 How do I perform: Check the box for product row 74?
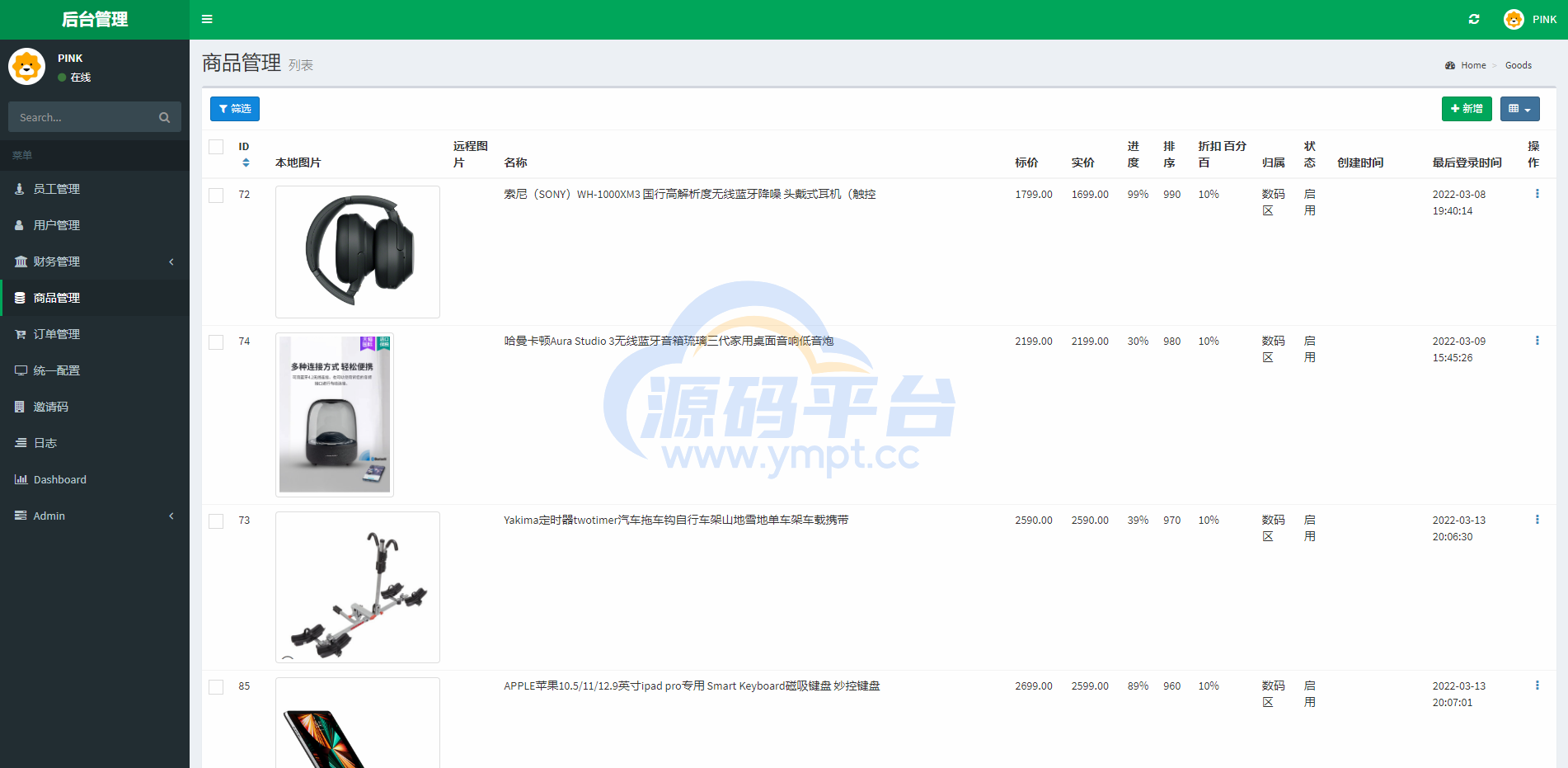pyautogui.click(x=216, y=342)
